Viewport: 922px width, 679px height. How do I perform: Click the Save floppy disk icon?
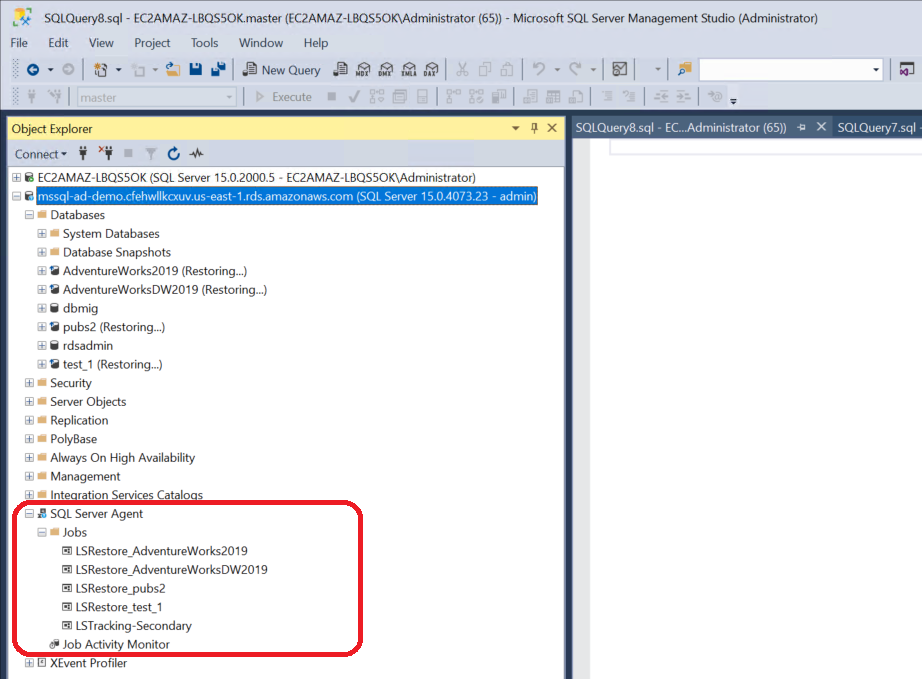click(x=196, y=70)
